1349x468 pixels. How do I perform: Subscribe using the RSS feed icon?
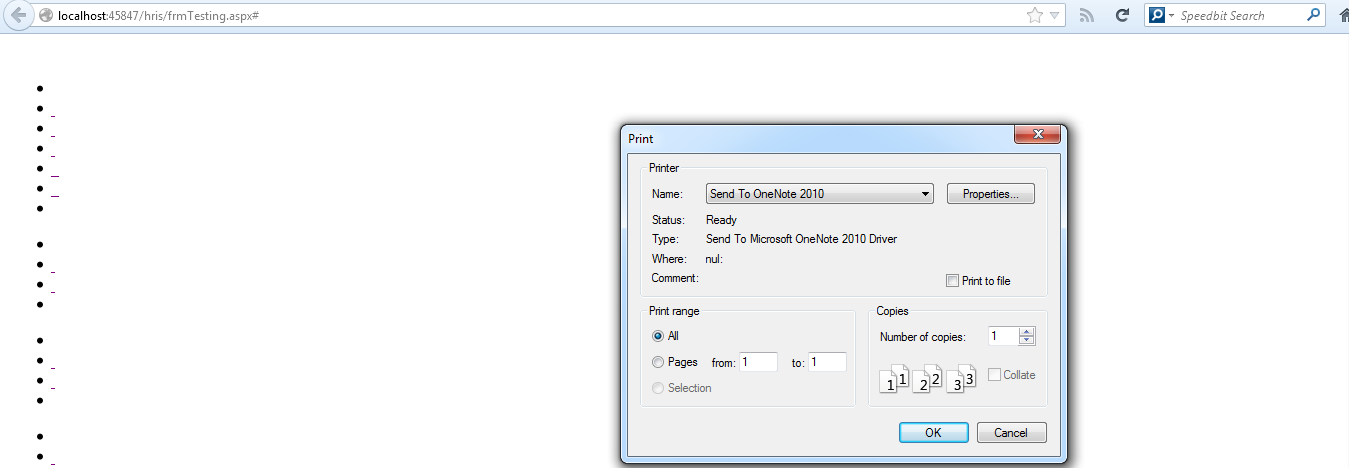[1087, 16]
